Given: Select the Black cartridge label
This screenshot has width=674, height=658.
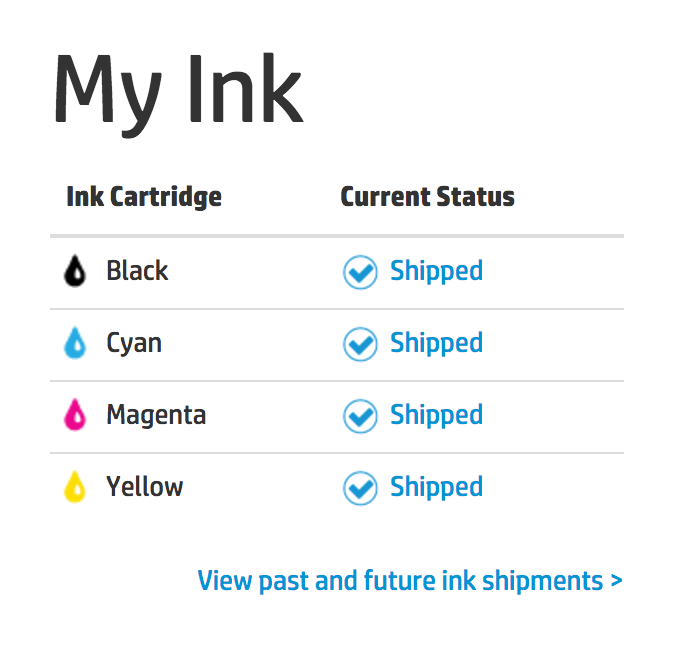Looking at the screenshot, I should [x=137, y=271].
